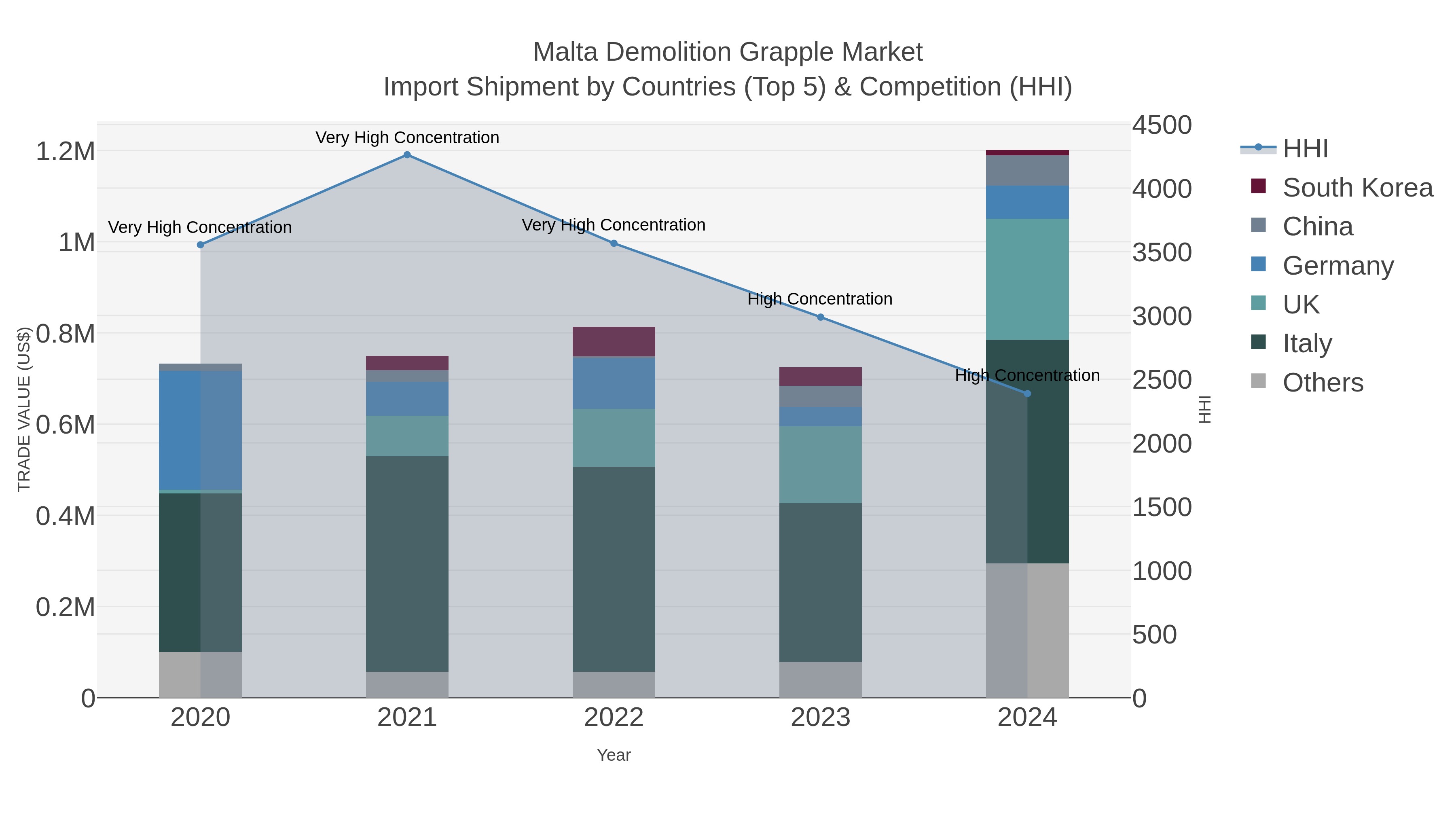Click the 2024 China bar segment
The width and height of the screenshot is (1456, 819).
(1028, 170)
